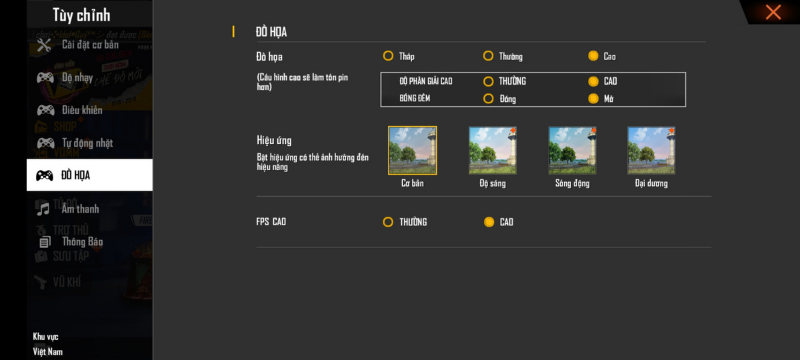Select Thường graphics quality
The image size is (800, 360).
click(488, 56)
